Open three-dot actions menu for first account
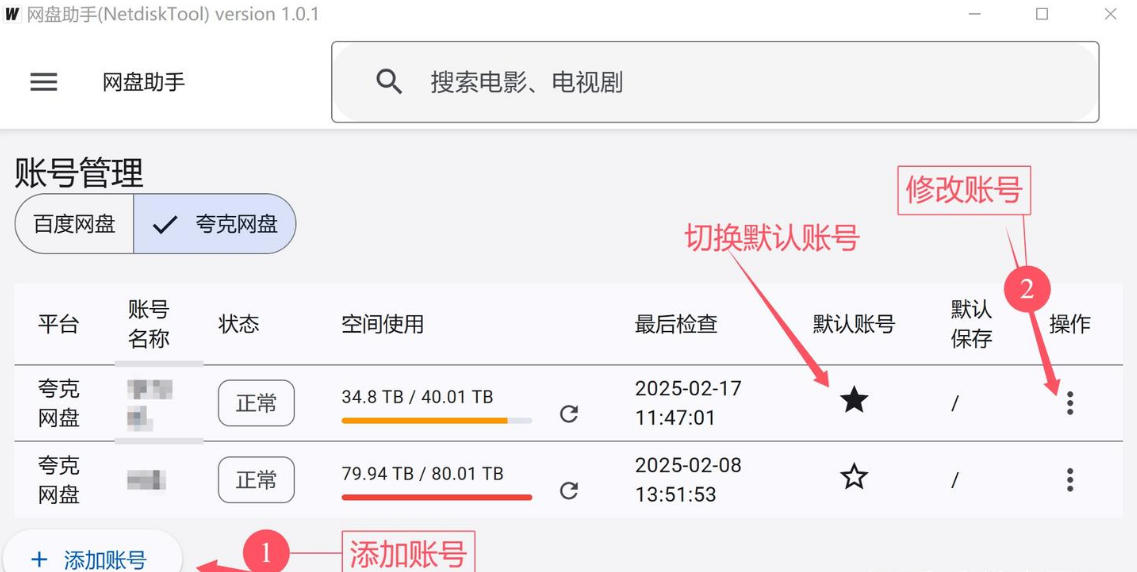The image size is (1137, 572). pyautogui.click(x=1070, y=403)
